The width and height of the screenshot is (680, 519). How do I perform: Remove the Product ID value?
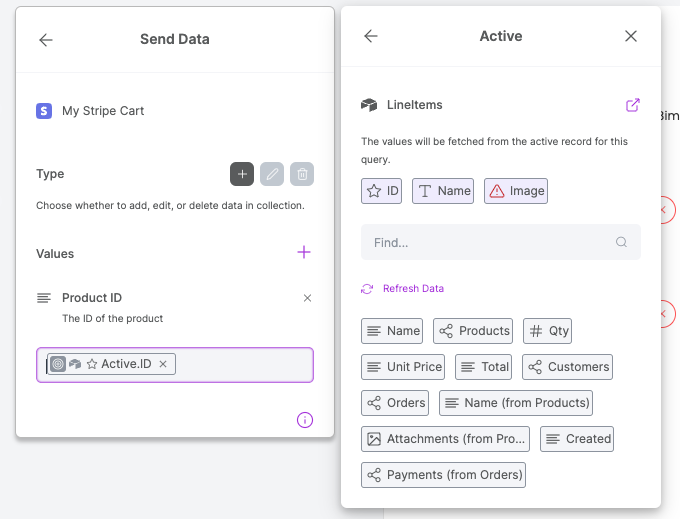pos(307,298)
